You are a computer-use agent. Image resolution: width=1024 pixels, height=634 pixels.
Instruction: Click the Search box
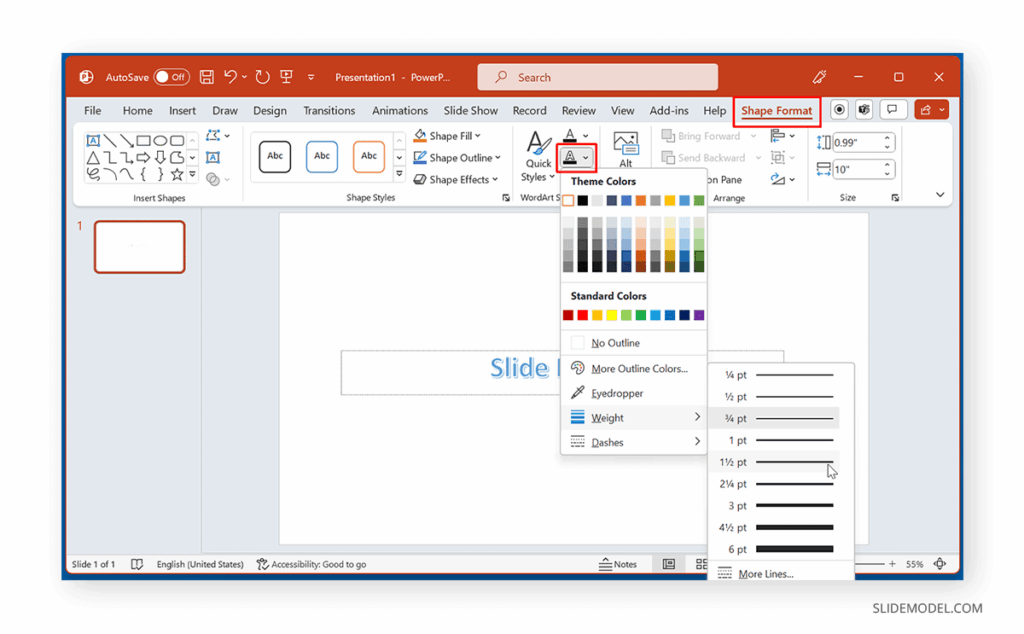598,77
